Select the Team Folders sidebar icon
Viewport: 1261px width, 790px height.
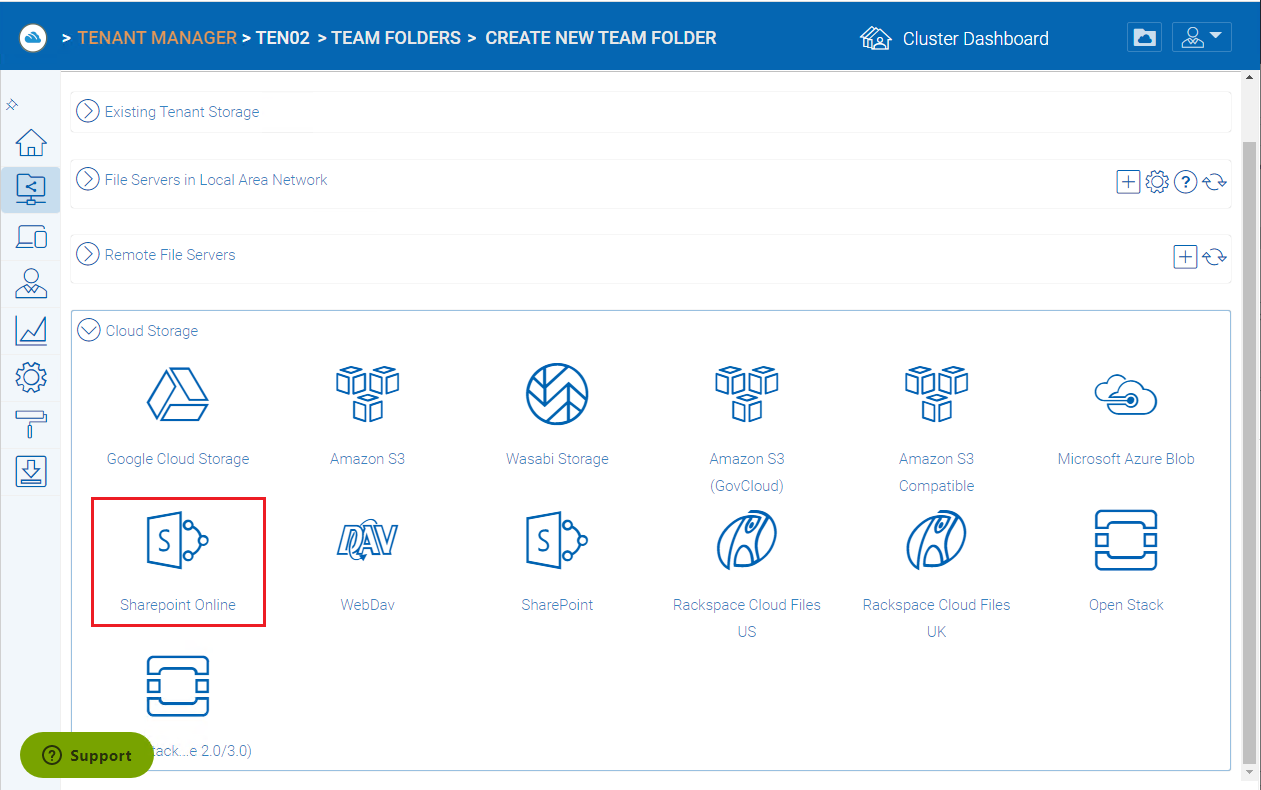pos(31,189)
